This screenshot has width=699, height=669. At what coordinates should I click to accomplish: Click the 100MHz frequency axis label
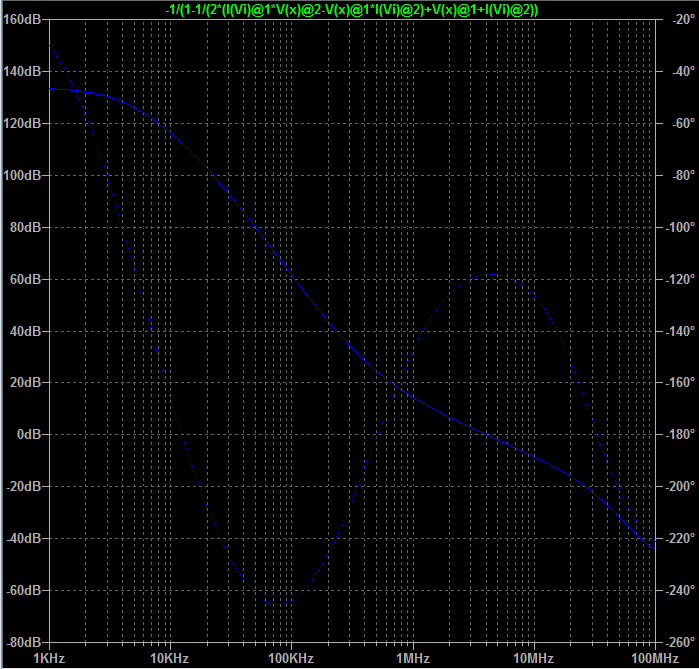tap(655, 658)
